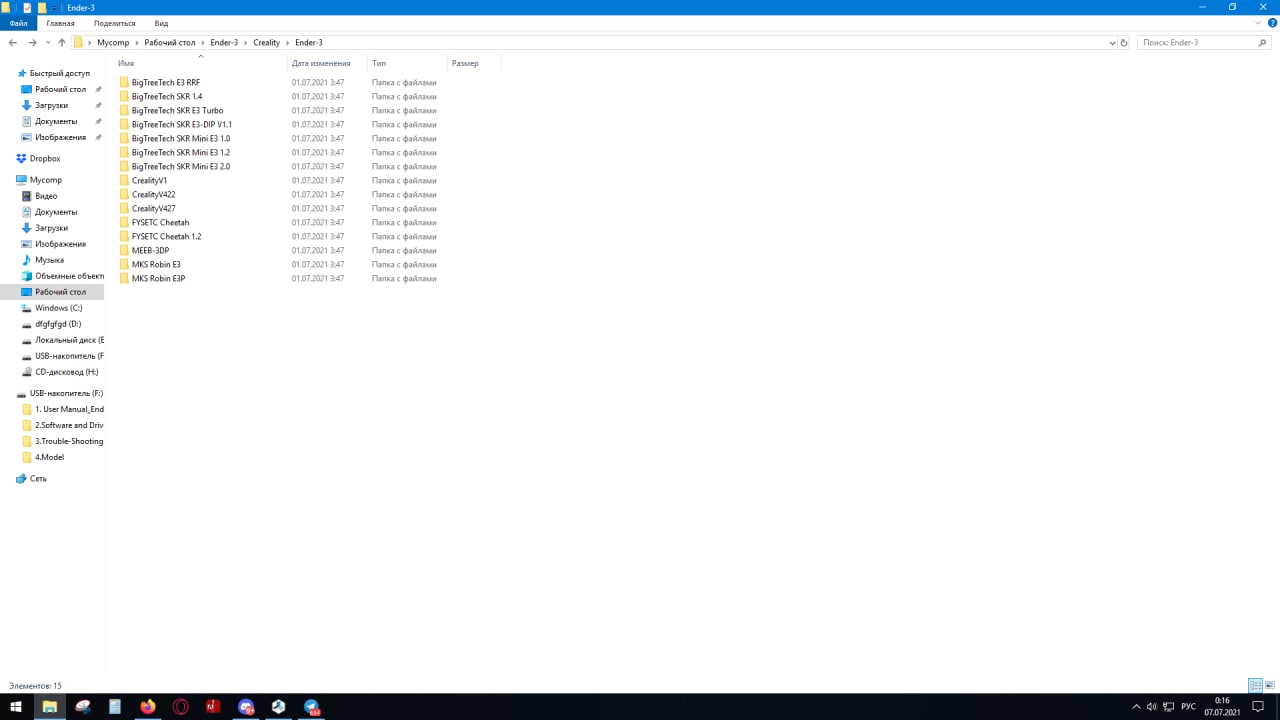
Task: Select the BigTreeTech SKR Mini E3 1.0 folder
Action: [180, 139]
